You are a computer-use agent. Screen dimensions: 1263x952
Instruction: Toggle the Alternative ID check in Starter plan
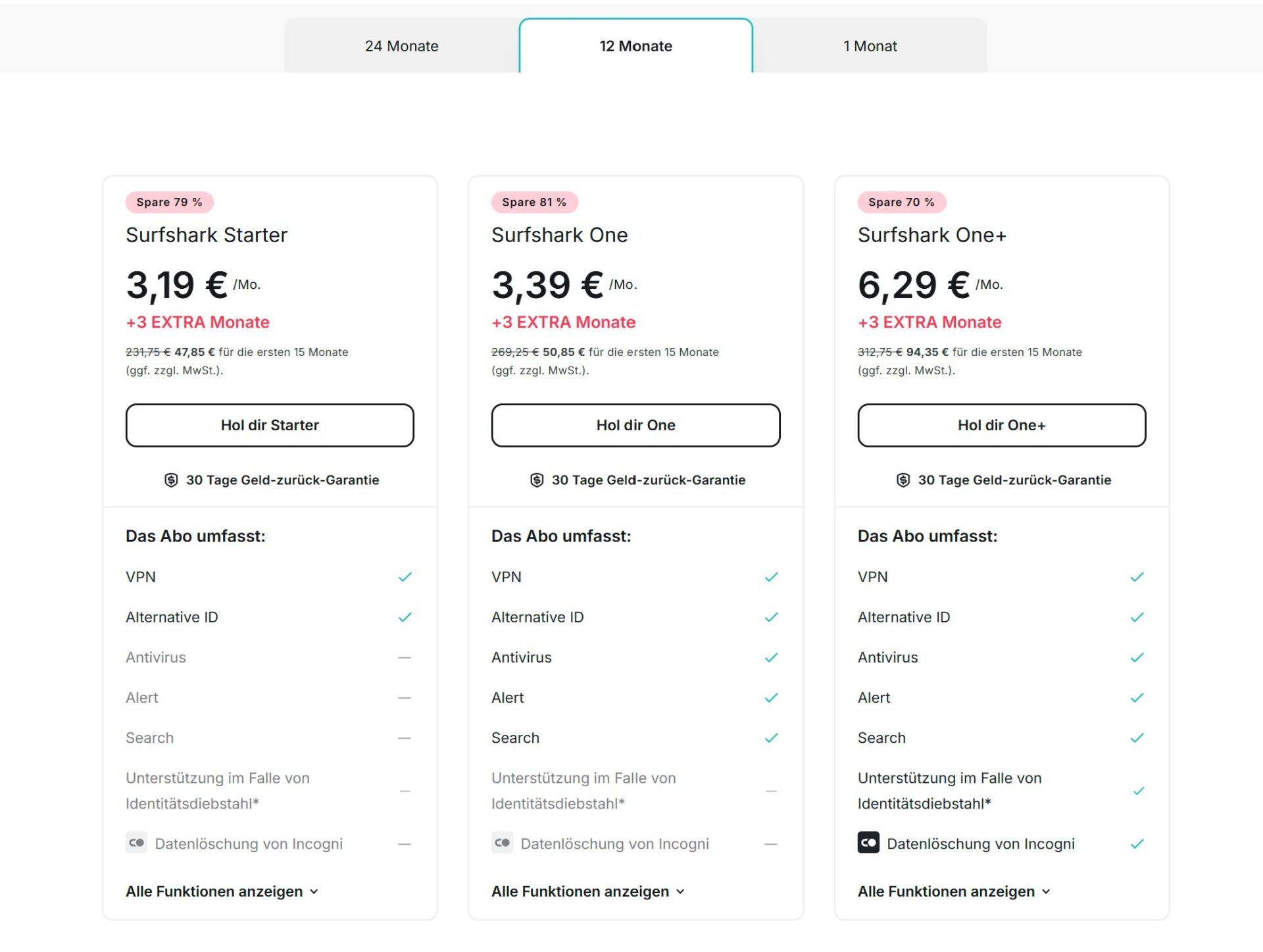tap(406, 617)
